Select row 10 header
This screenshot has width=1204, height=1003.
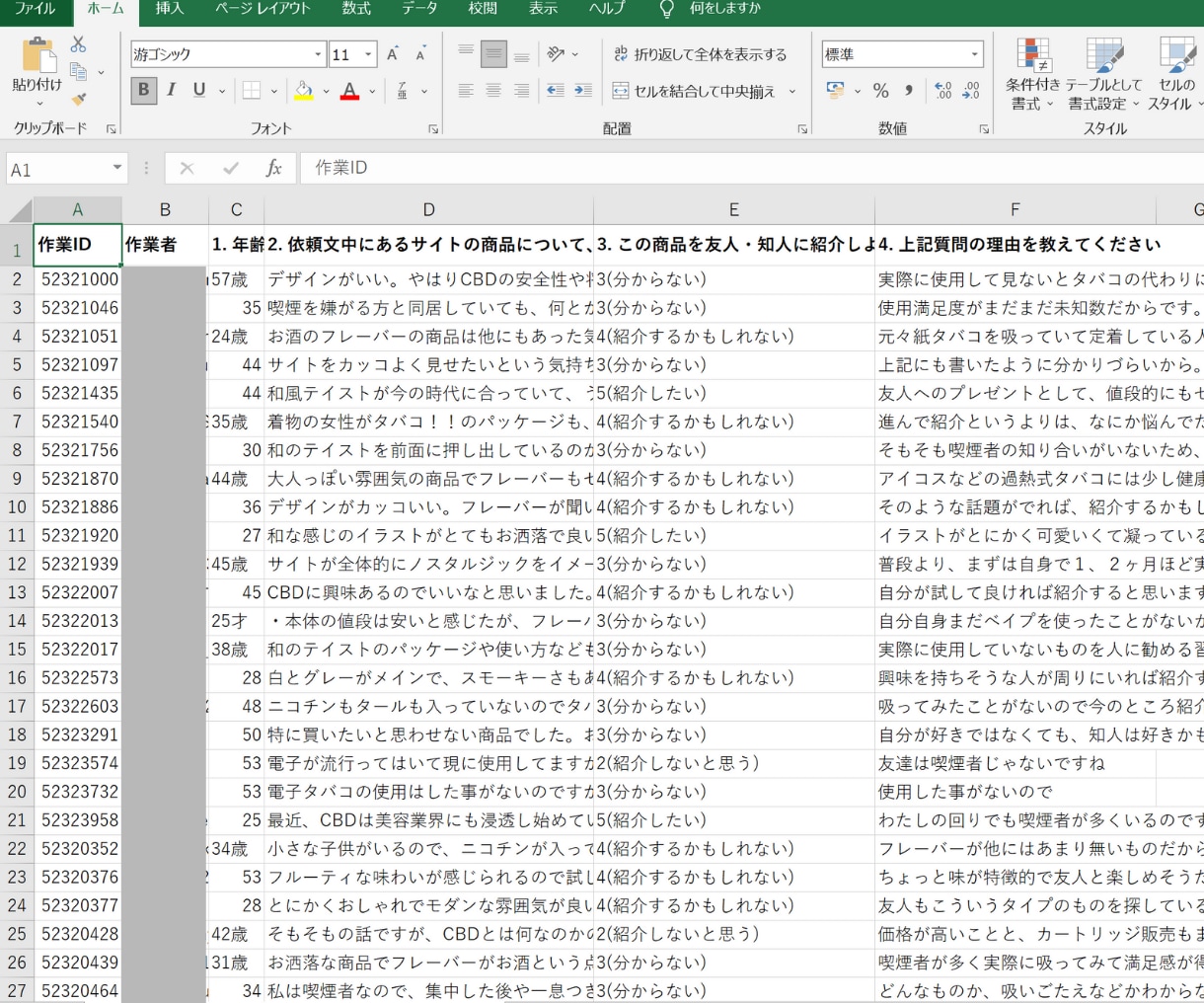(17, 507)
